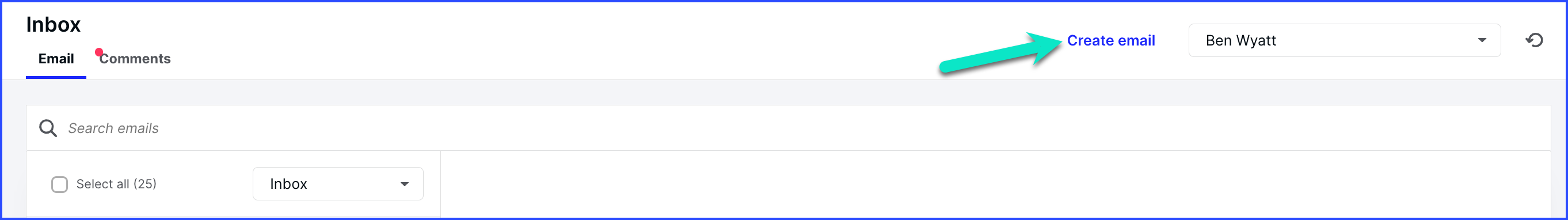Click the 'Select all (25)' label text
The height and width of the screenshot is (220, 1568).
click(x=116, y=184)
